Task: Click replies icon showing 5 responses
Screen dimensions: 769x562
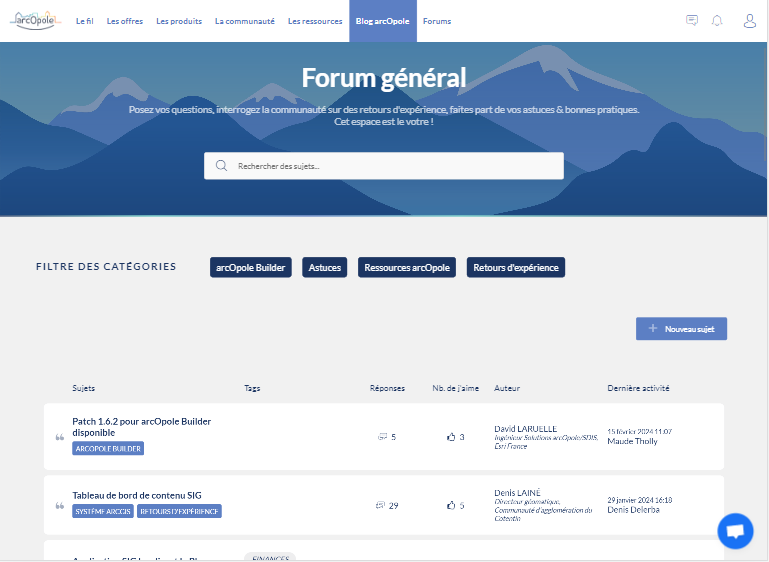Action: coord(383,436)
